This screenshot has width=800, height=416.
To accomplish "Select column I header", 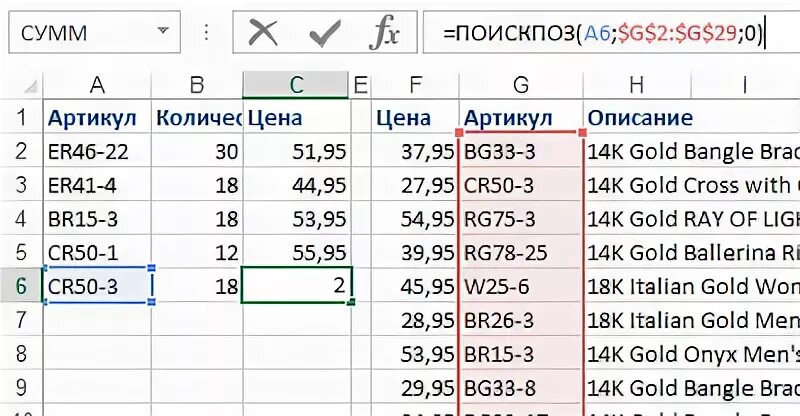I will click(744, 85).
